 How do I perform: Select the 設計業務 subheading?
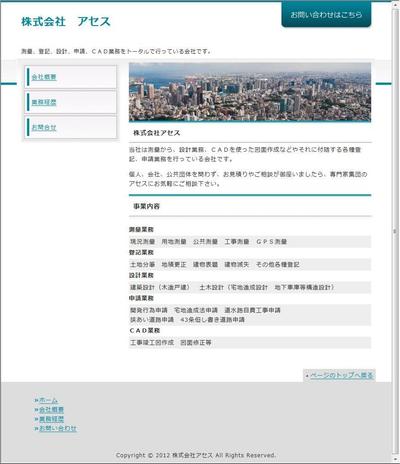tap(141, 275)
